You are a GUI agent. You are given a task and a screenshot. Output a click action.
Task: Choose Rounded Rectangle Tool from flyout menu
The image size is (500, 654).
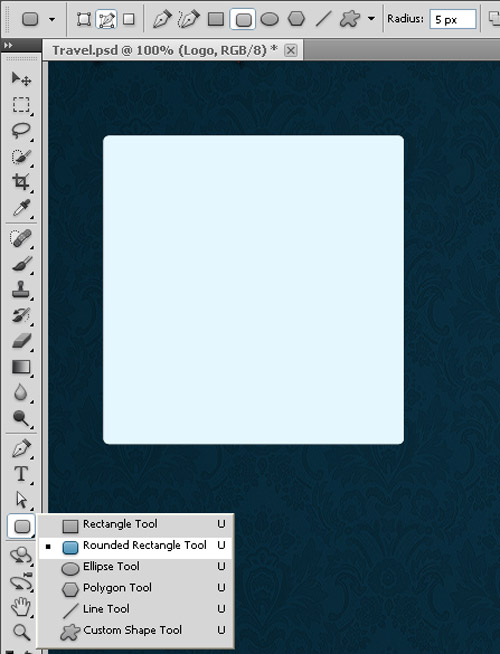coord(136,546)
